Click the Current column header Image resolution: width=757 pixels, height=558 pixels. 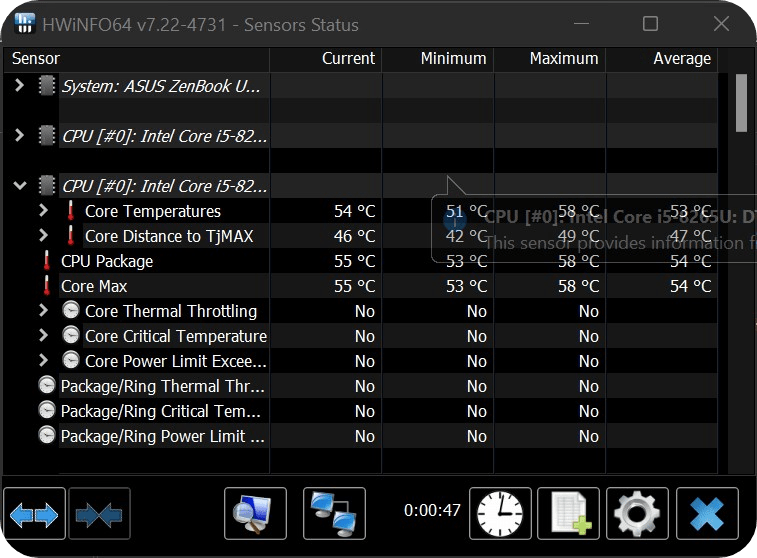pos(326,59)
